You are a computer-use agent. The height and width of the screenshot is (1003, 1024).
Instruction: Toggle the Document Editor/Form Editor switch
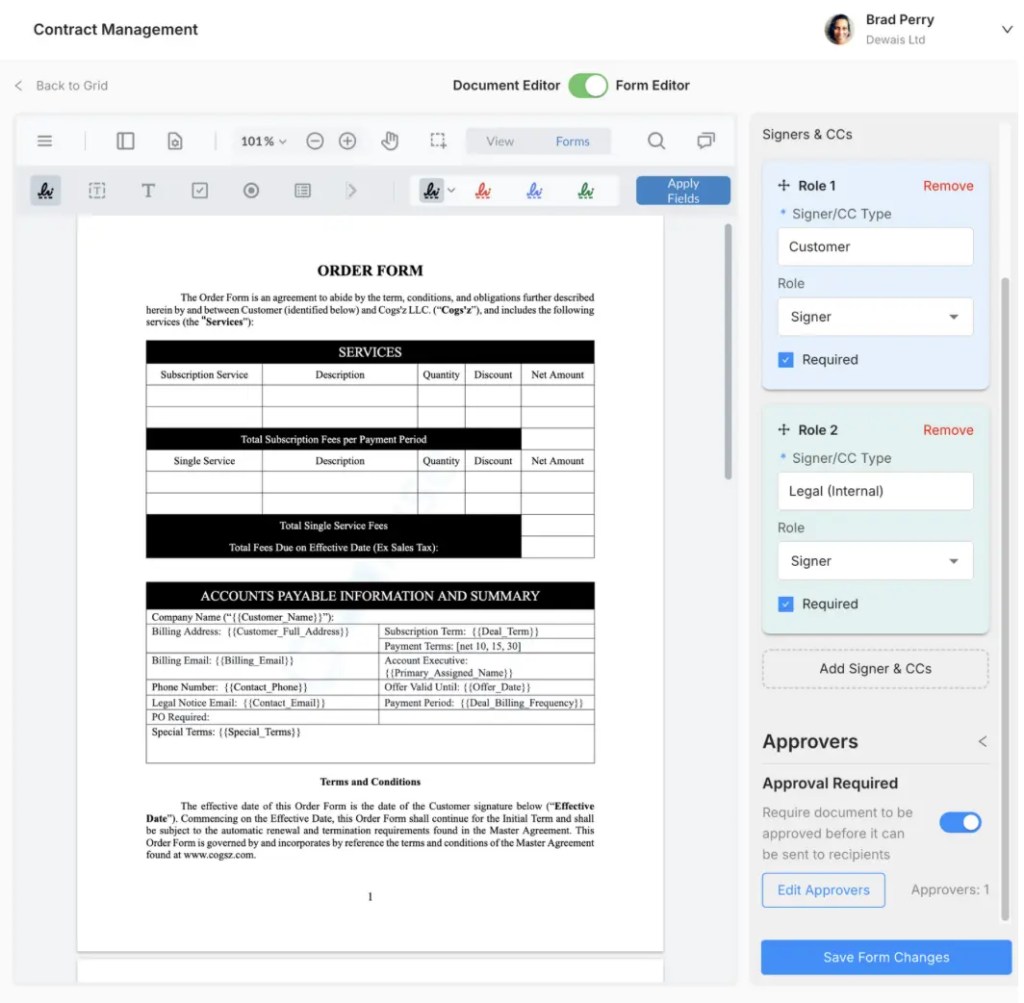[588, 85]
